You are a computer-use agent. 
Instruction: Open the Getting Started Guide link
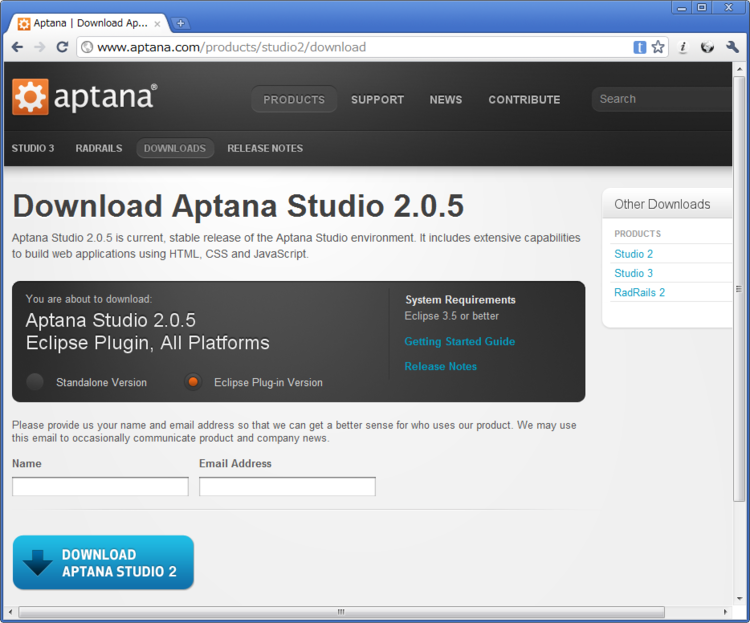pyautogui.click(x=460, y=341)
